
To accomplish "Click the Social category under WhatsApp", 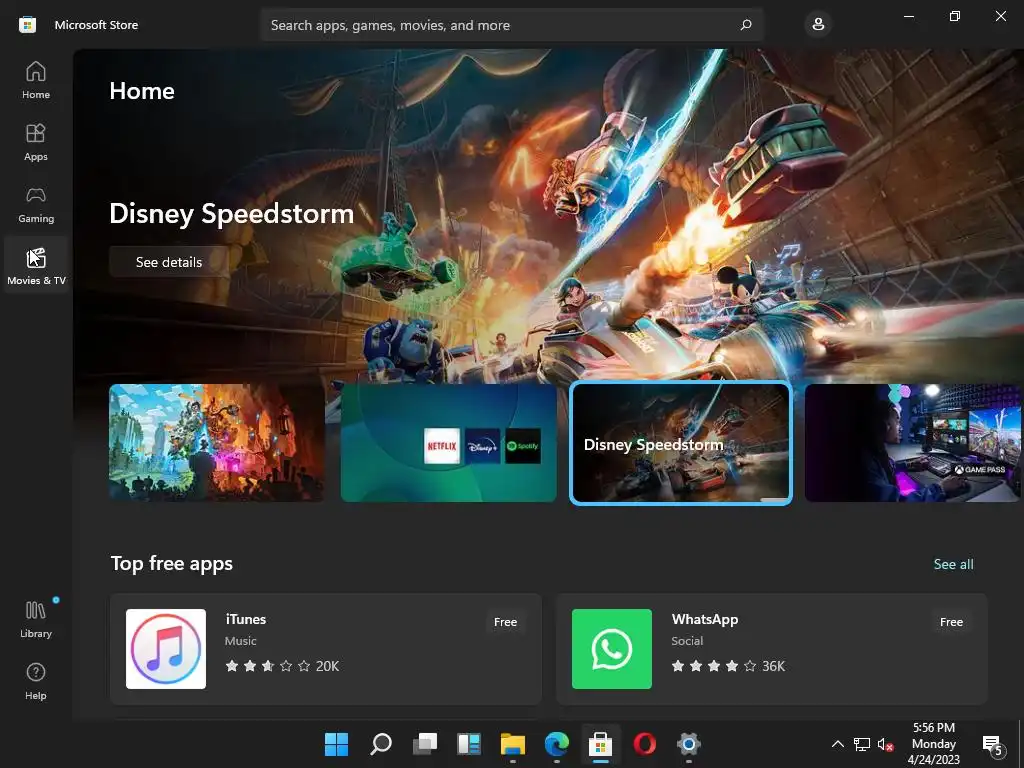I will tap(687, 641).
